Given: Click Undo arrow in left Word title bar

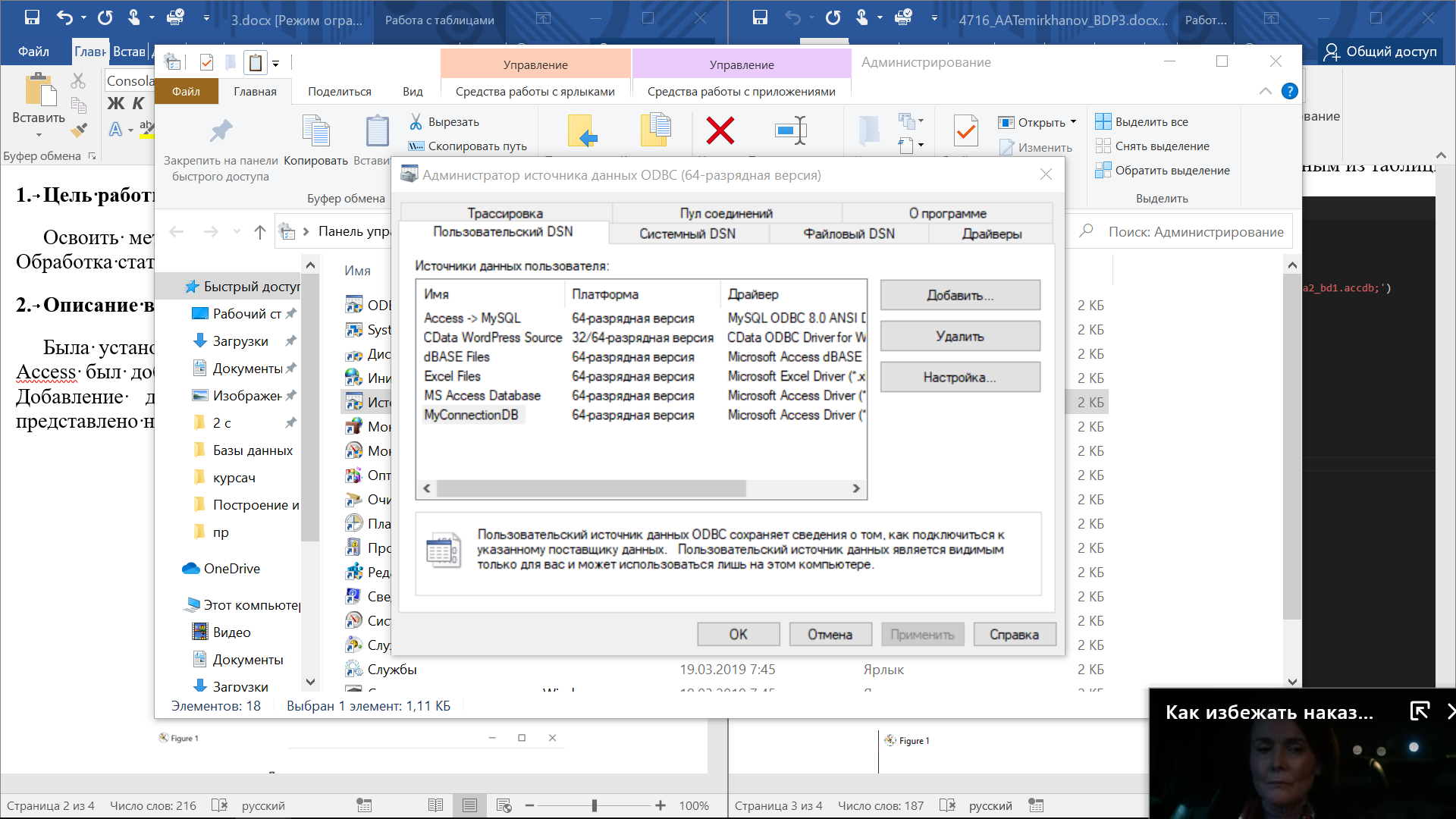Looking at the screenshot, I should [65, 17].
